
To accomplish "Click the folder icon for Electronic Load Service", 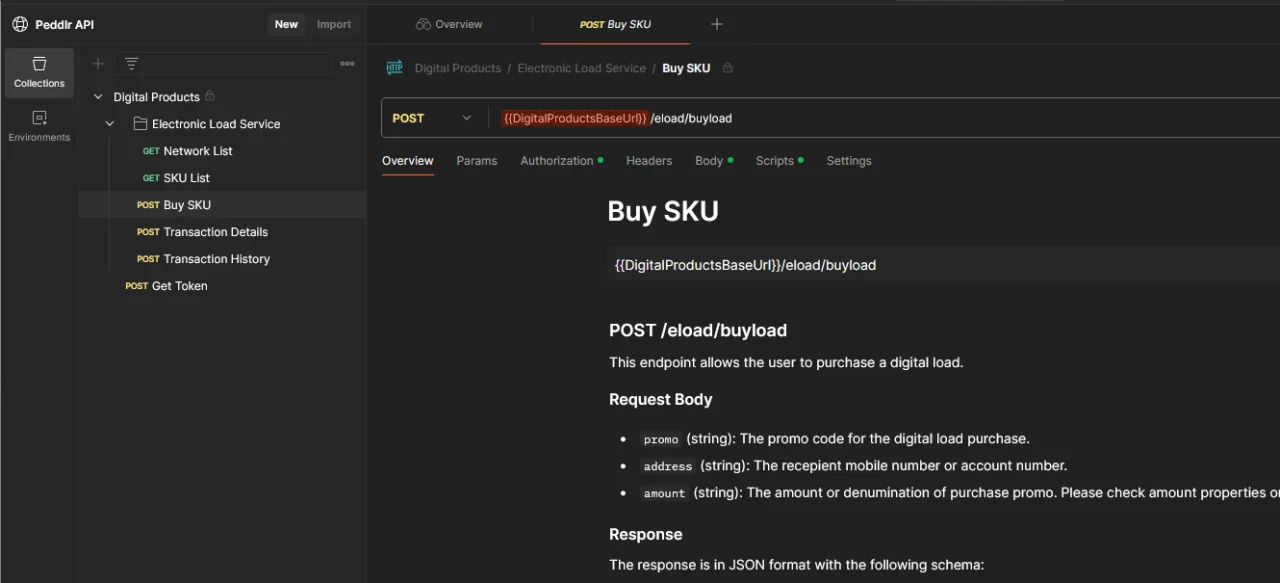I will (x=140, y=124).
